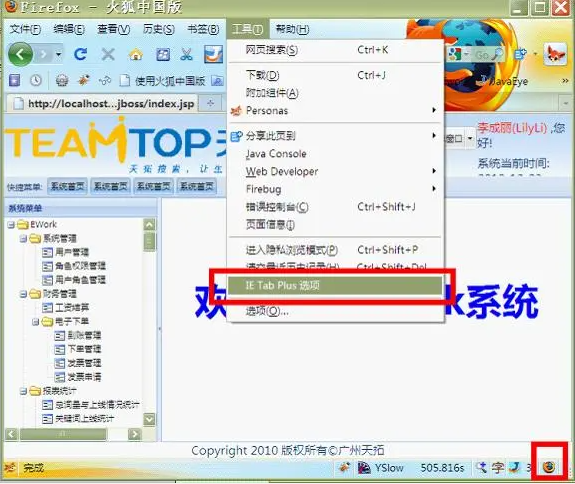Click the tree panel scroll-up arrow
575x484 pixels.
pyautogui.click(x=149, y=225)
